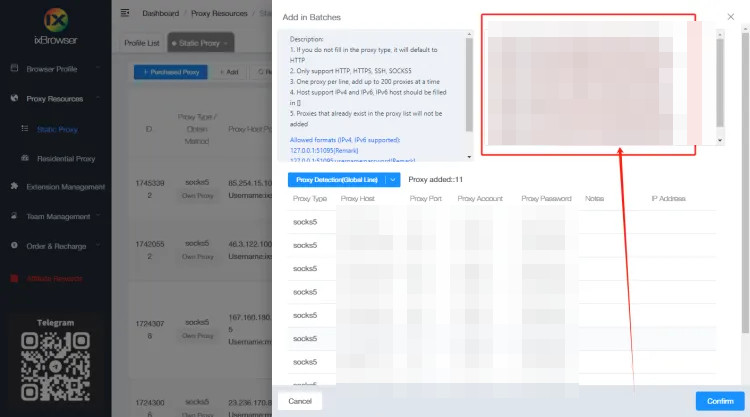Click the Proxy Resources globe icon
This screenshot has height=417, width=750.
(x=14, y=98)
